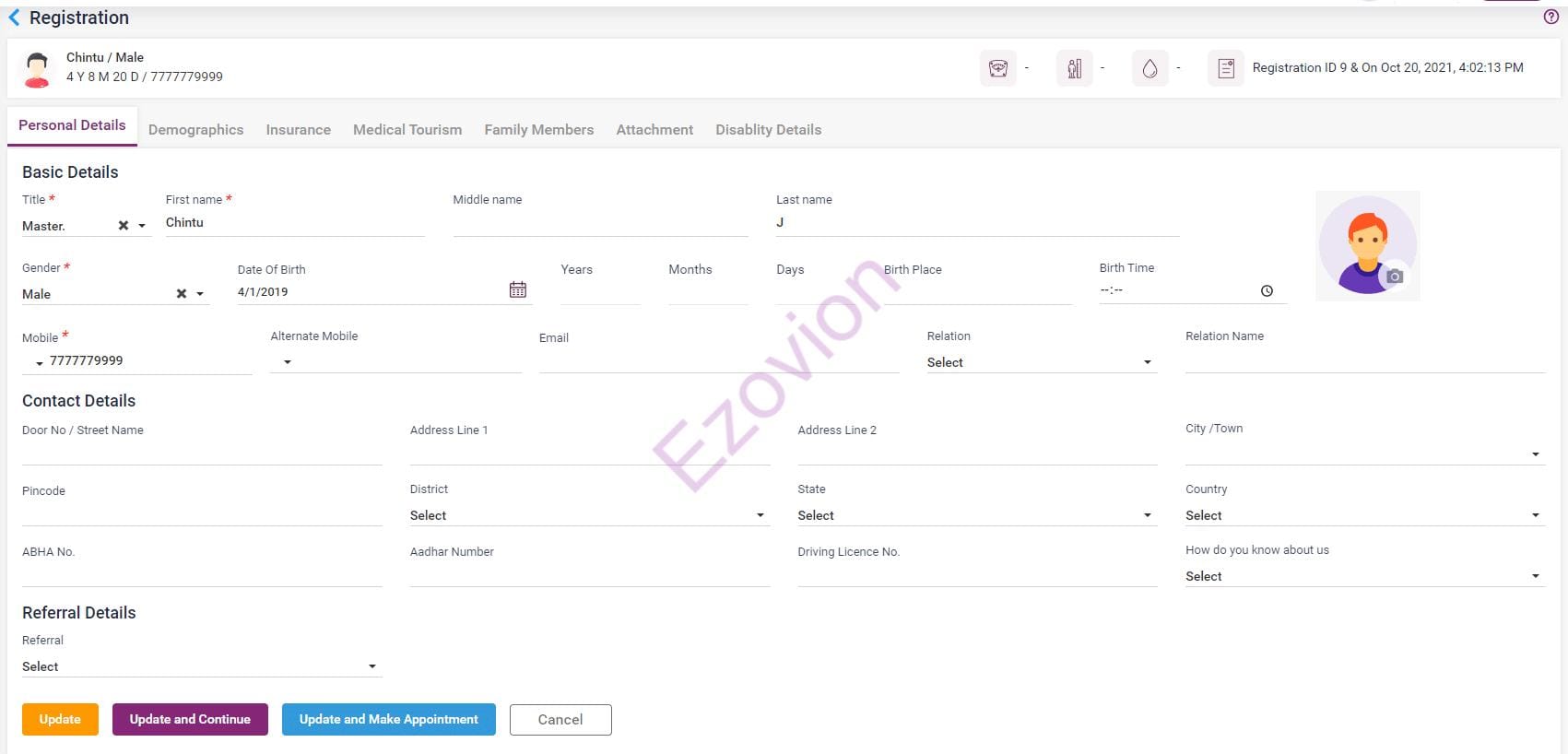Click the Email input field
The height and width of the screenshot is (754, 1568).
point(718,361)
